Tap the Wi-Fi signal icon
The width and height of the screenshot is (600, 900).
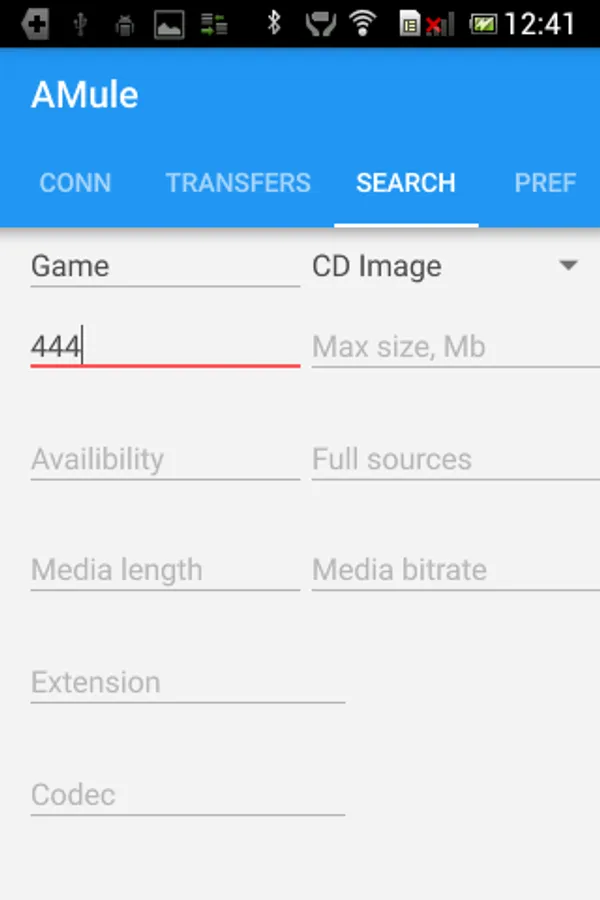click(363, 24)
